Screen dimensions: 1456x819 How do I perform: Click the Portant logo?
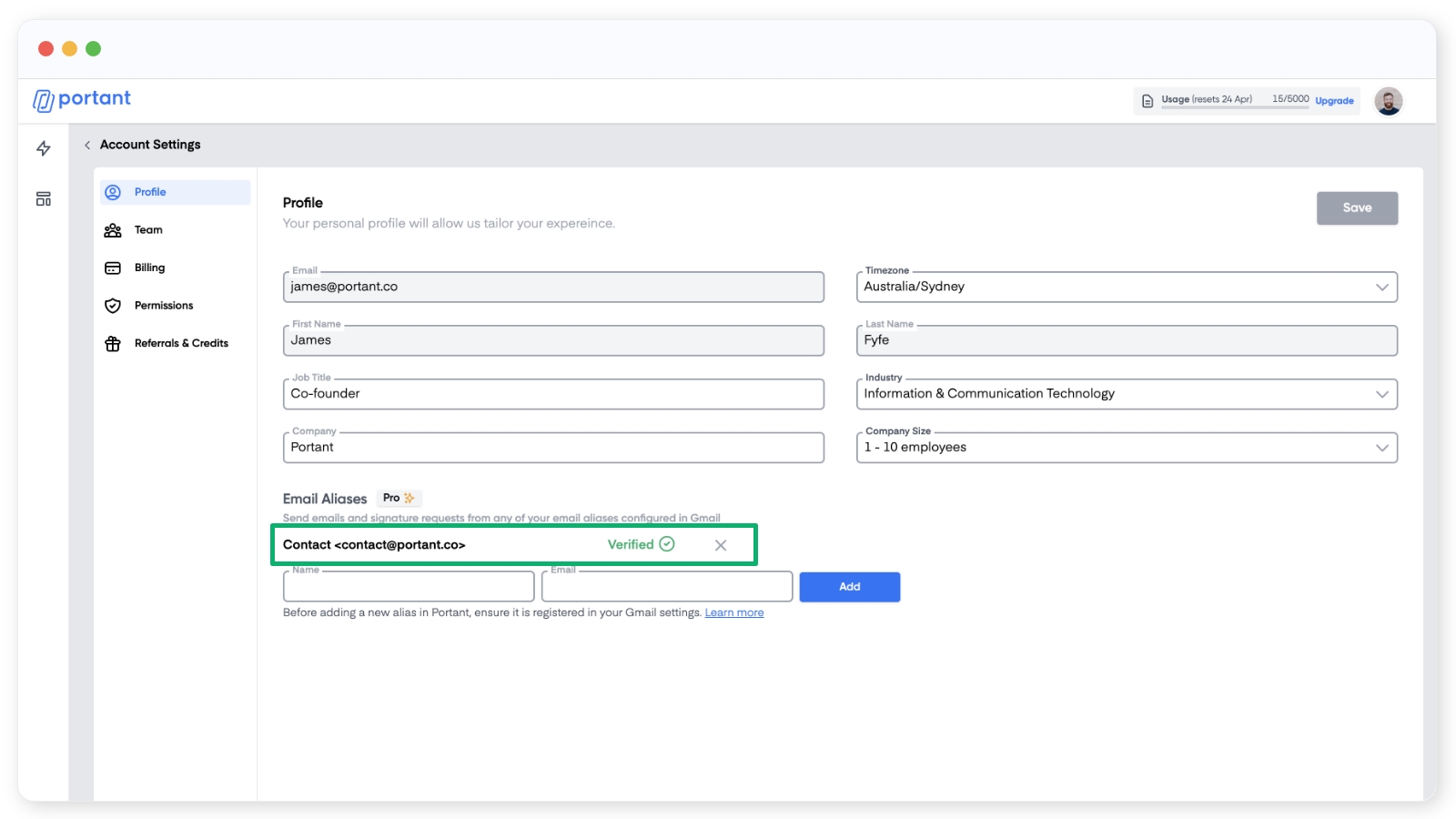82,99
